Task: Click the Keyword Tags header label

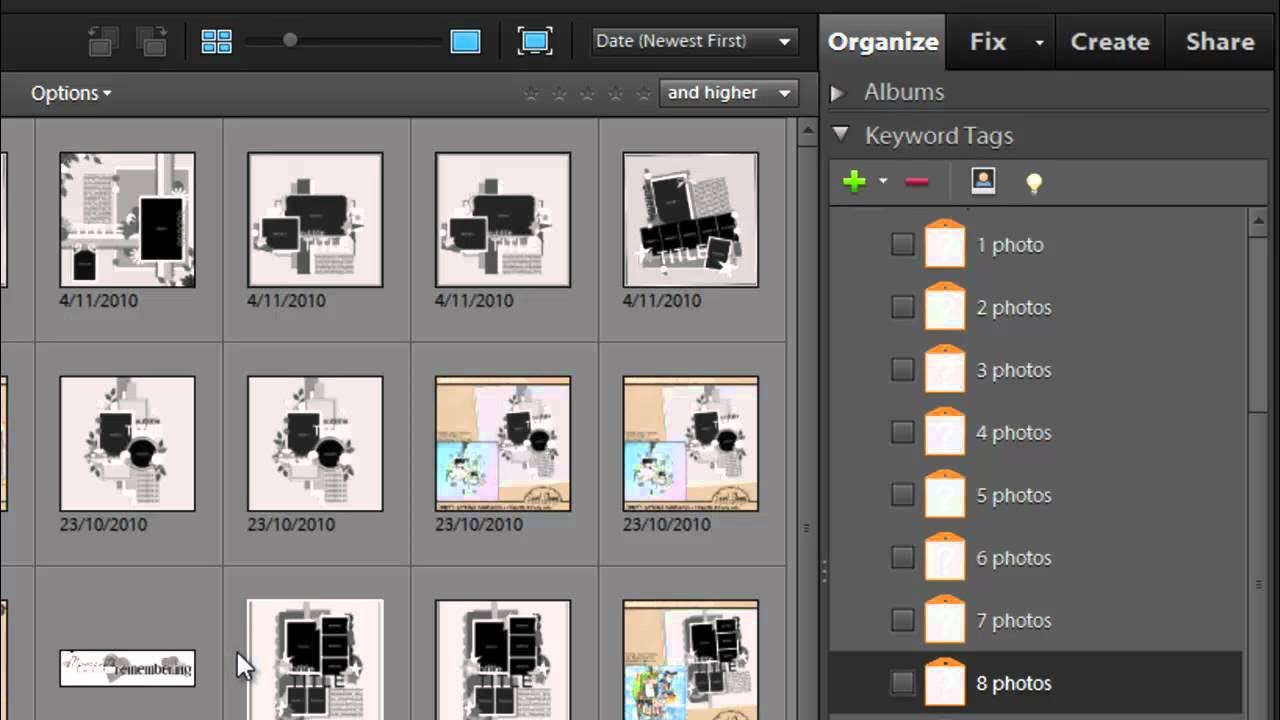Action: pos(939,135)
